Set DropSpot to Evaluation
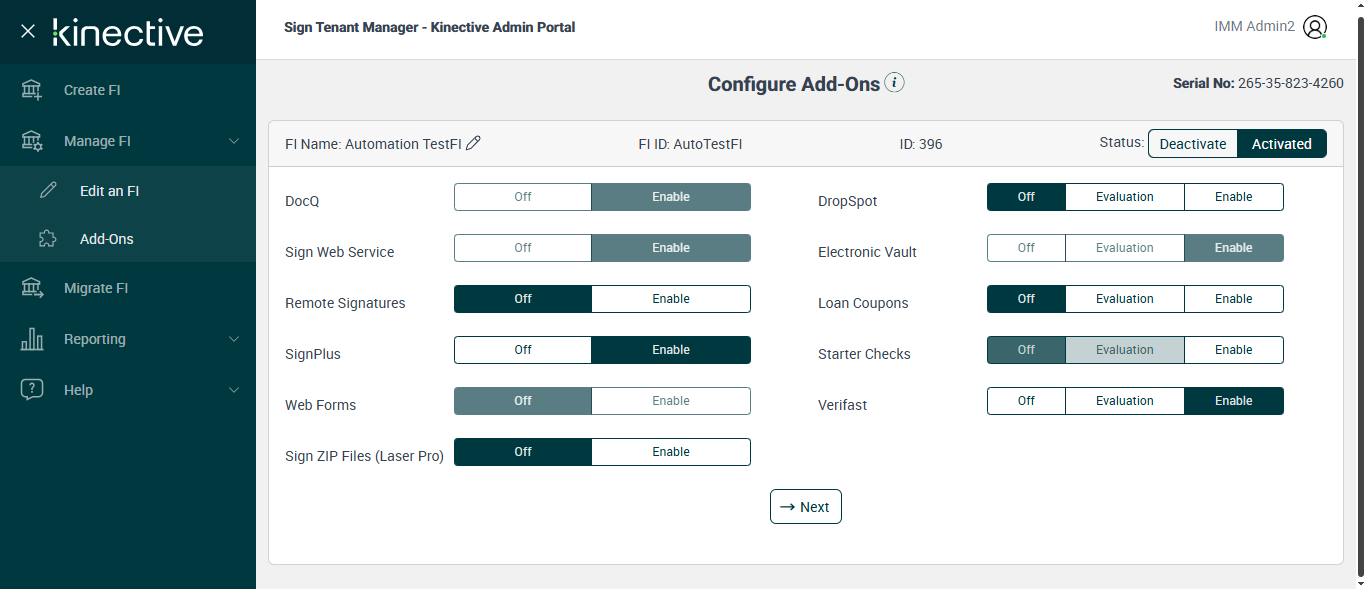 point(1124,197)
